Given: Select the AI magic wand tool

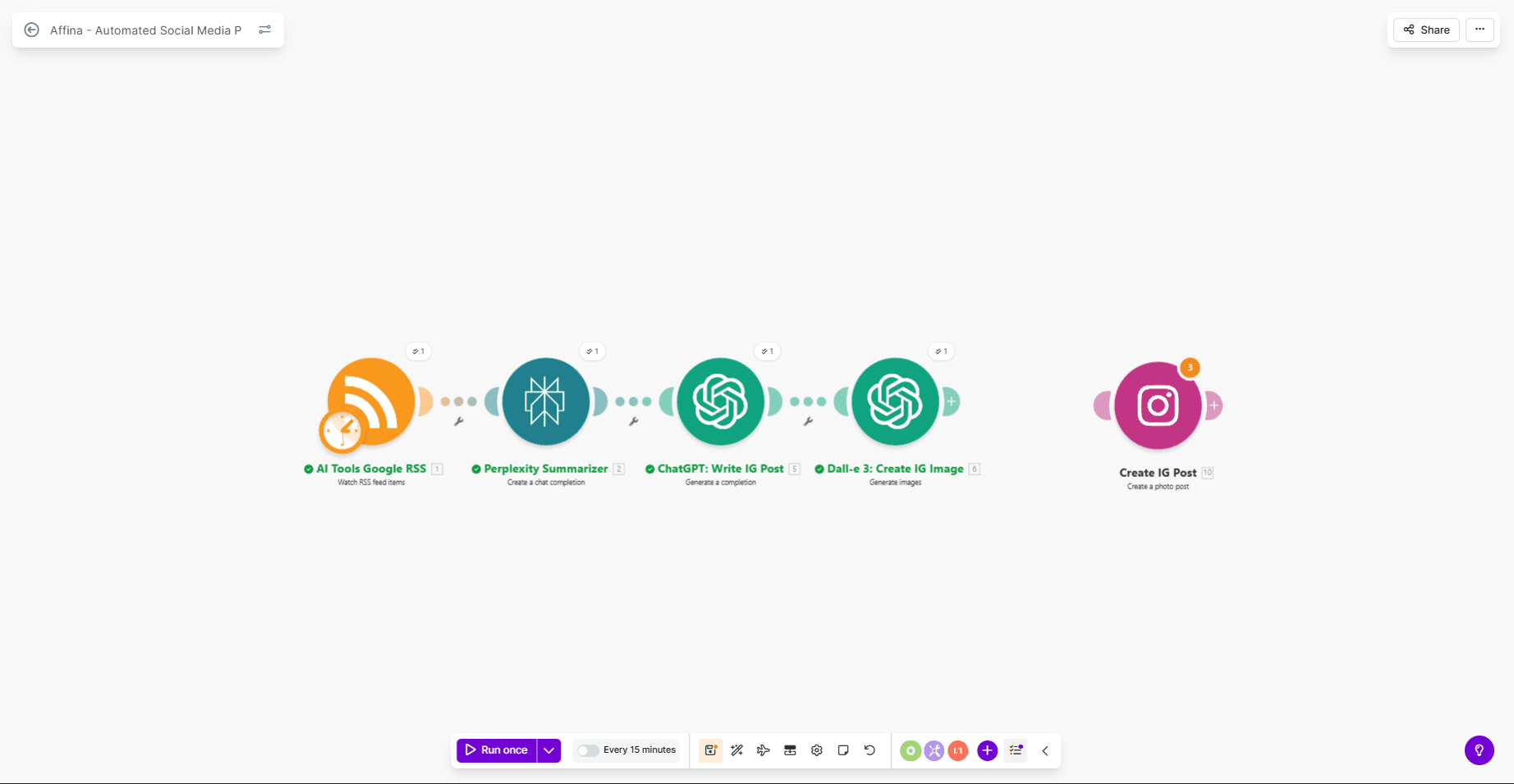Looking at the screenshot, I should (736, 750).
